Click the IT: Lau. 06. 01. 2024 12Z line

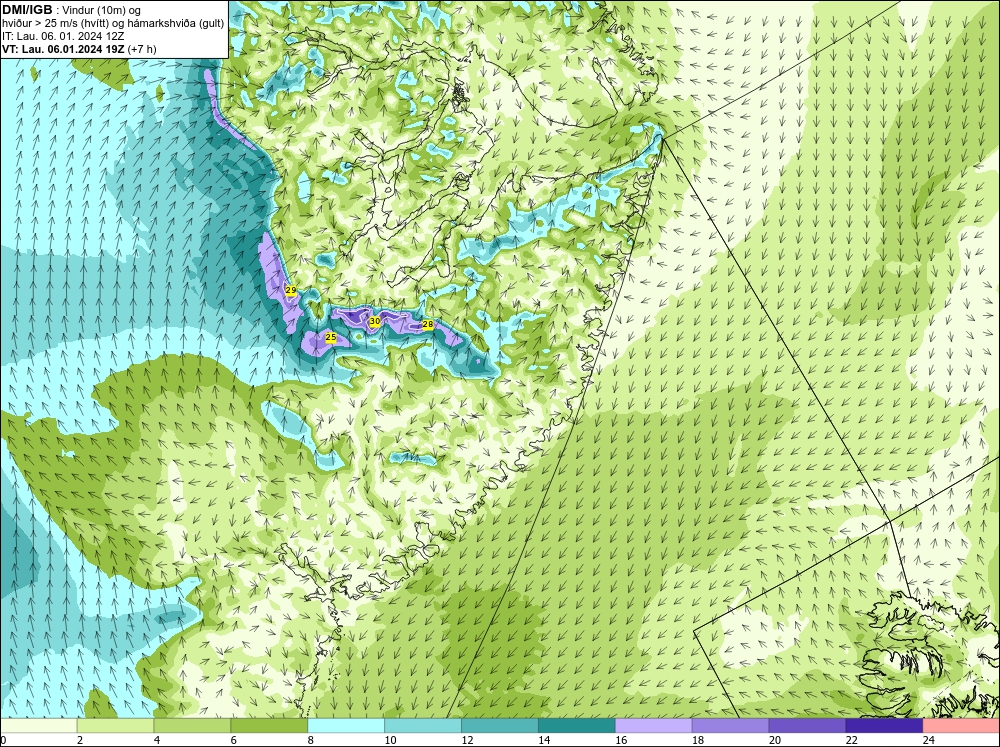point(63,36)
